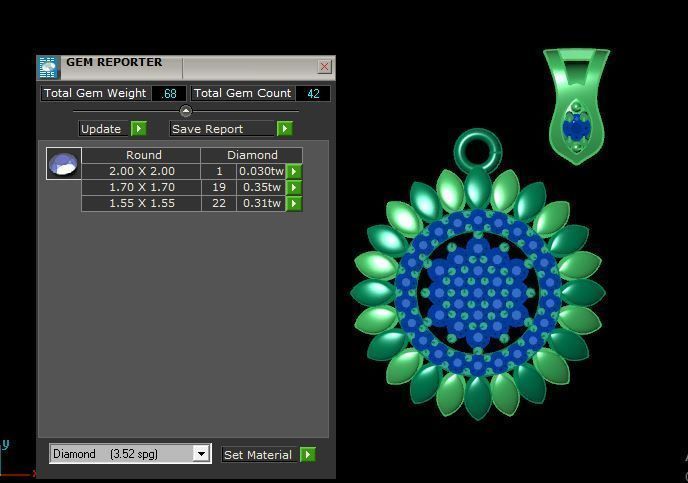This screenshot has width=688, height=483.
Task: Select the 1.55 X 1.55 size cell
Action: (141, 204)
